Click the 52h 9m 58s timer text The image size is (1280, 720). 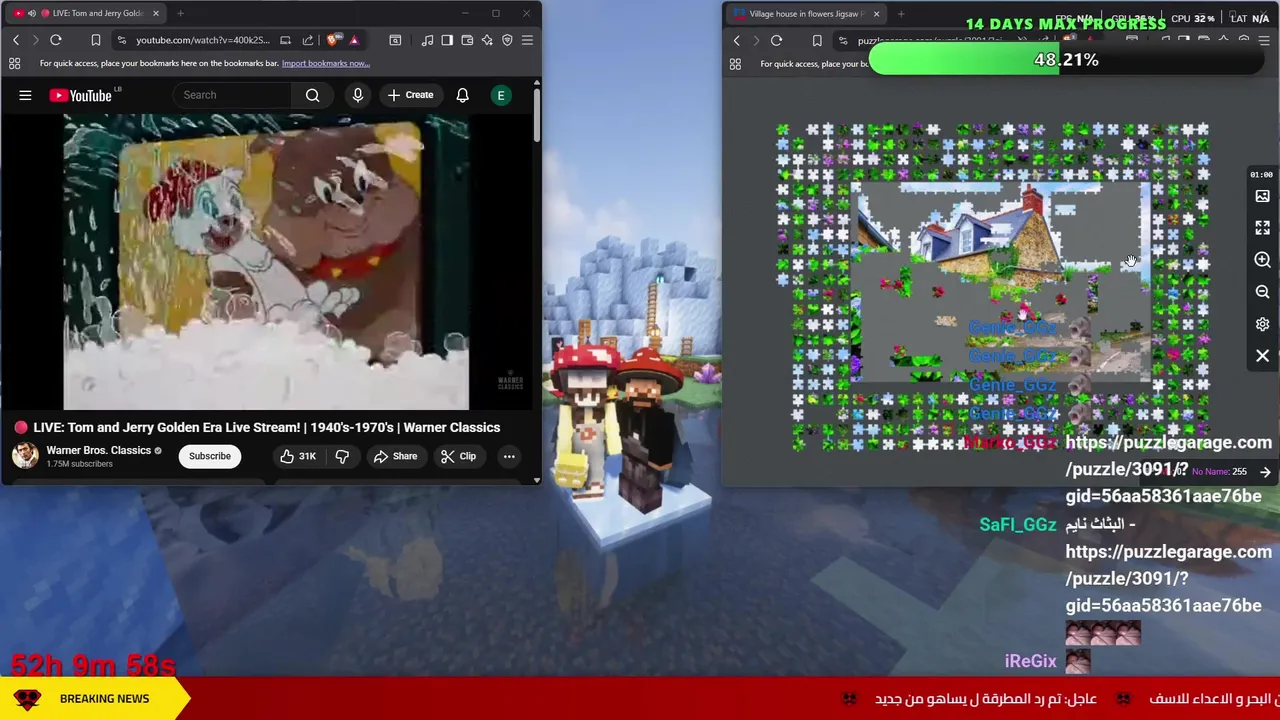(93, 664)
